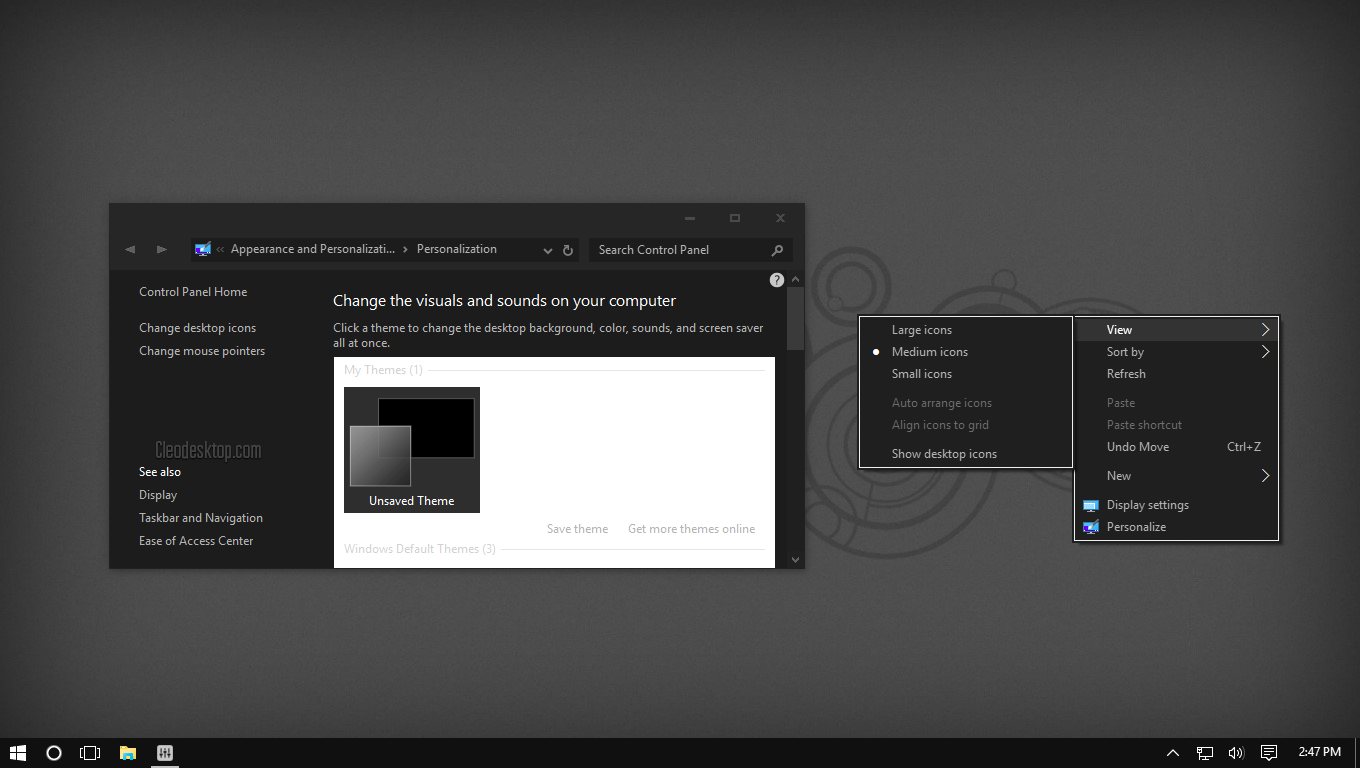Open the Change desktop icons link
This screenshot has height=768, width=1360.
pos(197,328)
